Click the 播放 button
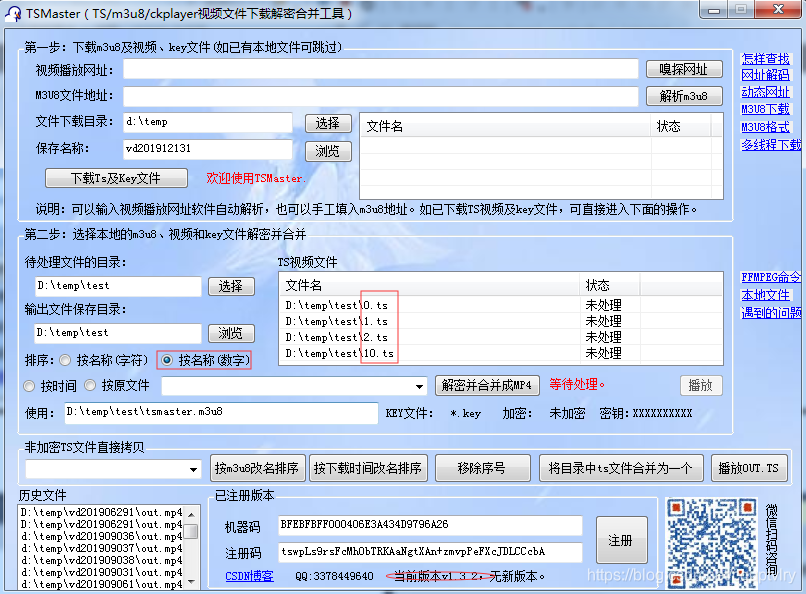The image size is (806, 594). (x=701, y=385)
